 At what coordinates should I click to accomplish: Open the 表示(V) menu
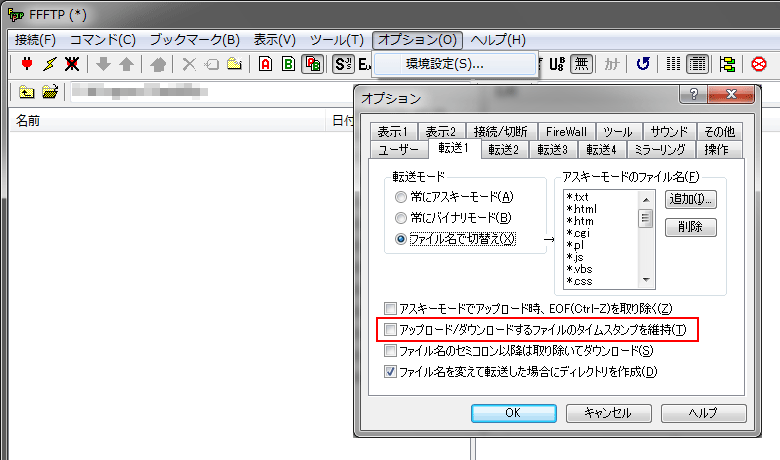click(275, 40)
